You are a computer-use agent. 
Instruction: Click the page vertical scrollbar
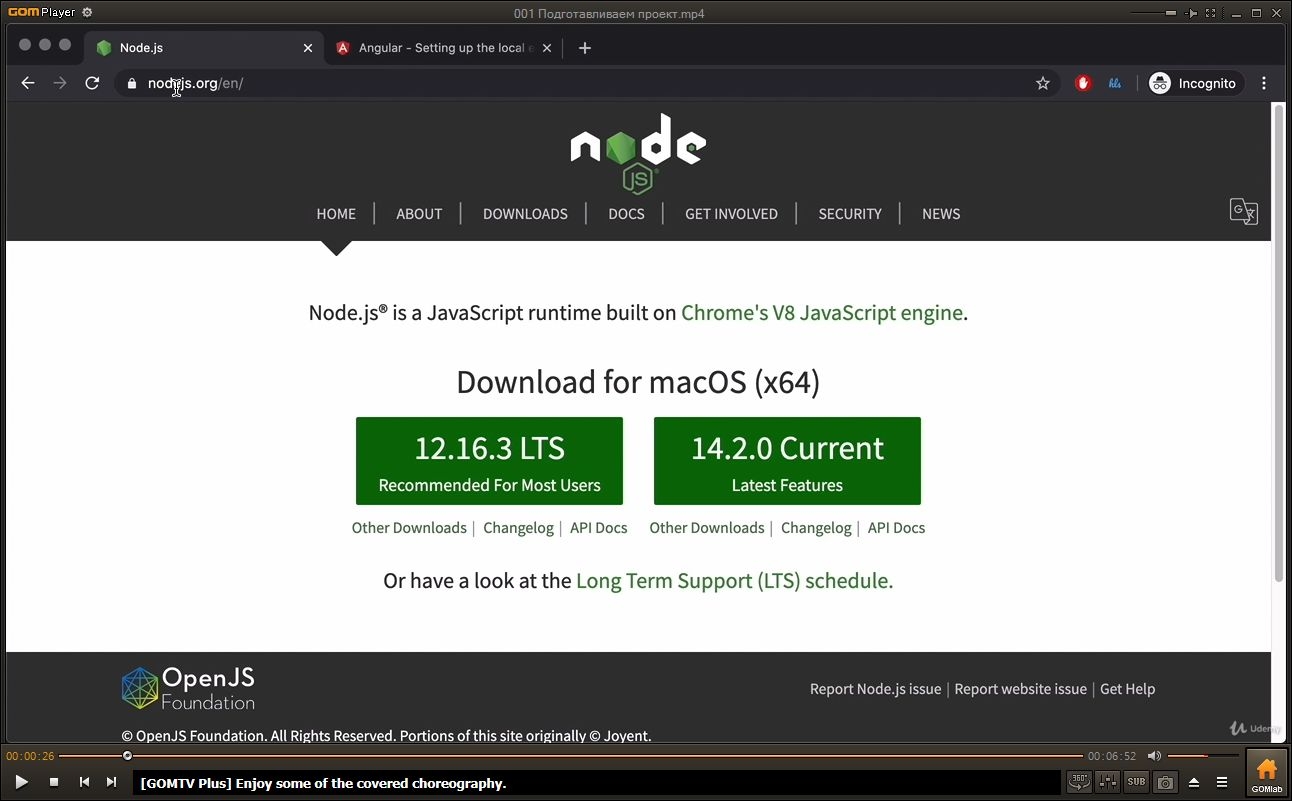click(1278, 342)
